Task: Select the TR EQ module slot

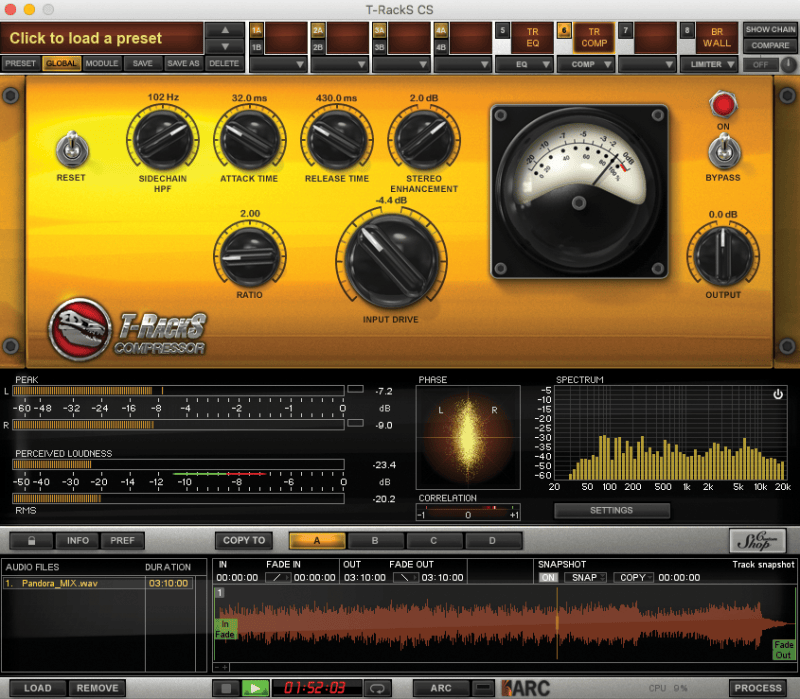Action: point(532,38)
